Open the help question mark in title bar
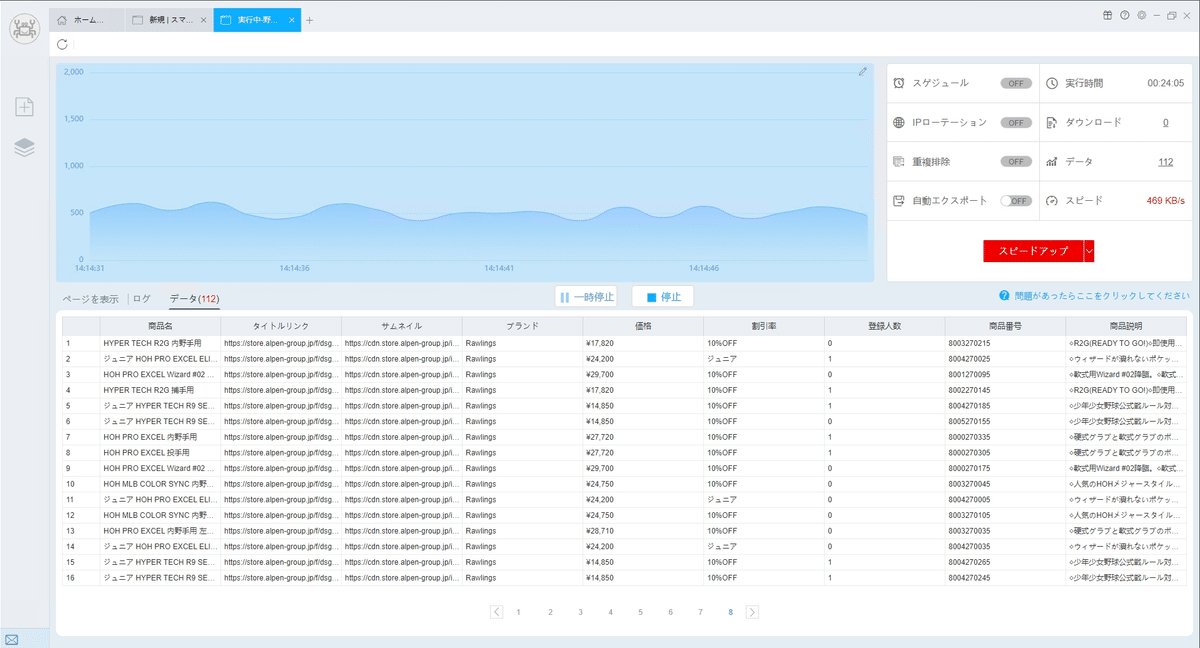The width and height of the screenshot is (1200, 648). click(x=1125, y=16)
